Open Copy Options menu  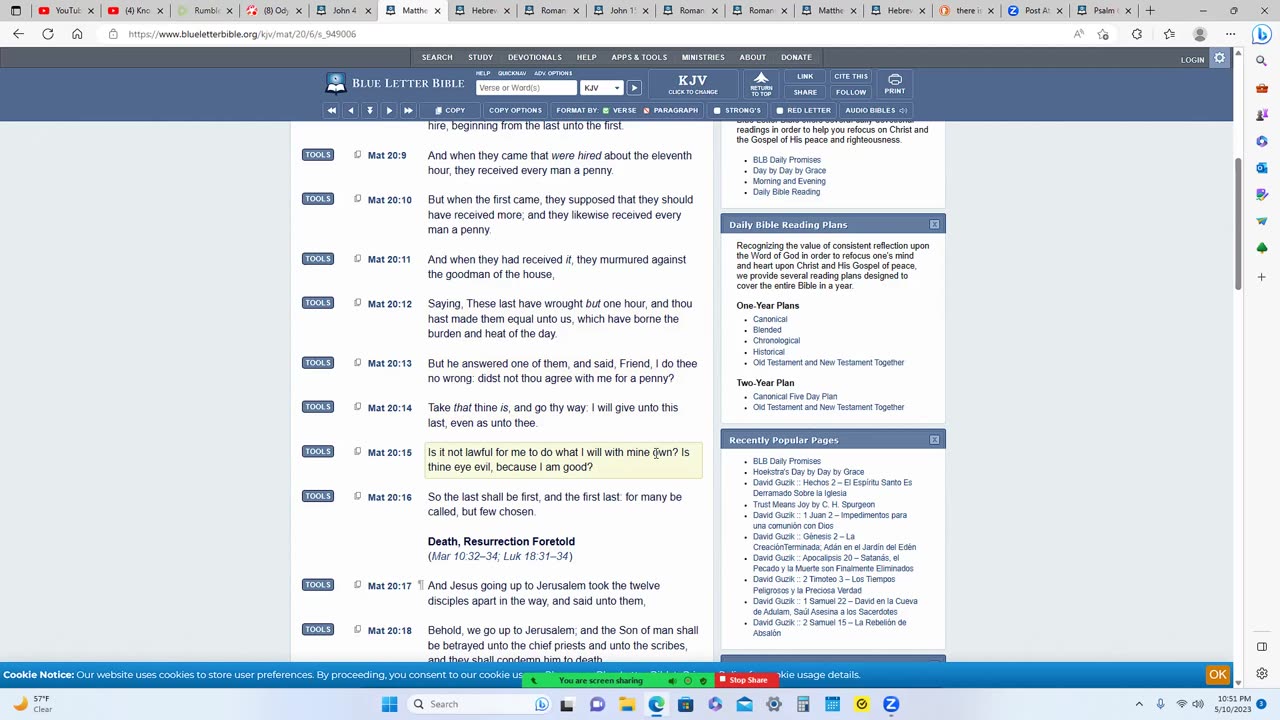tap(515, 110)
